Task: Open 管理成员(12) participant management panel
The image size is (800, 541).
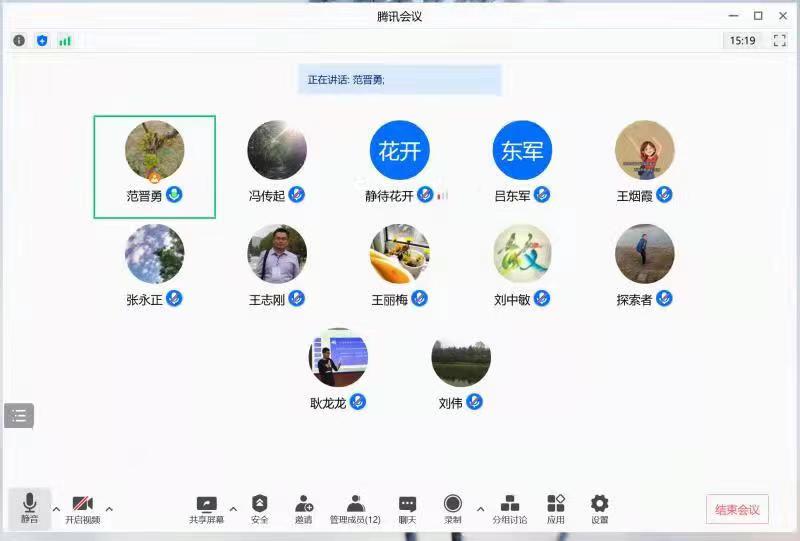Action: (355, 508)
